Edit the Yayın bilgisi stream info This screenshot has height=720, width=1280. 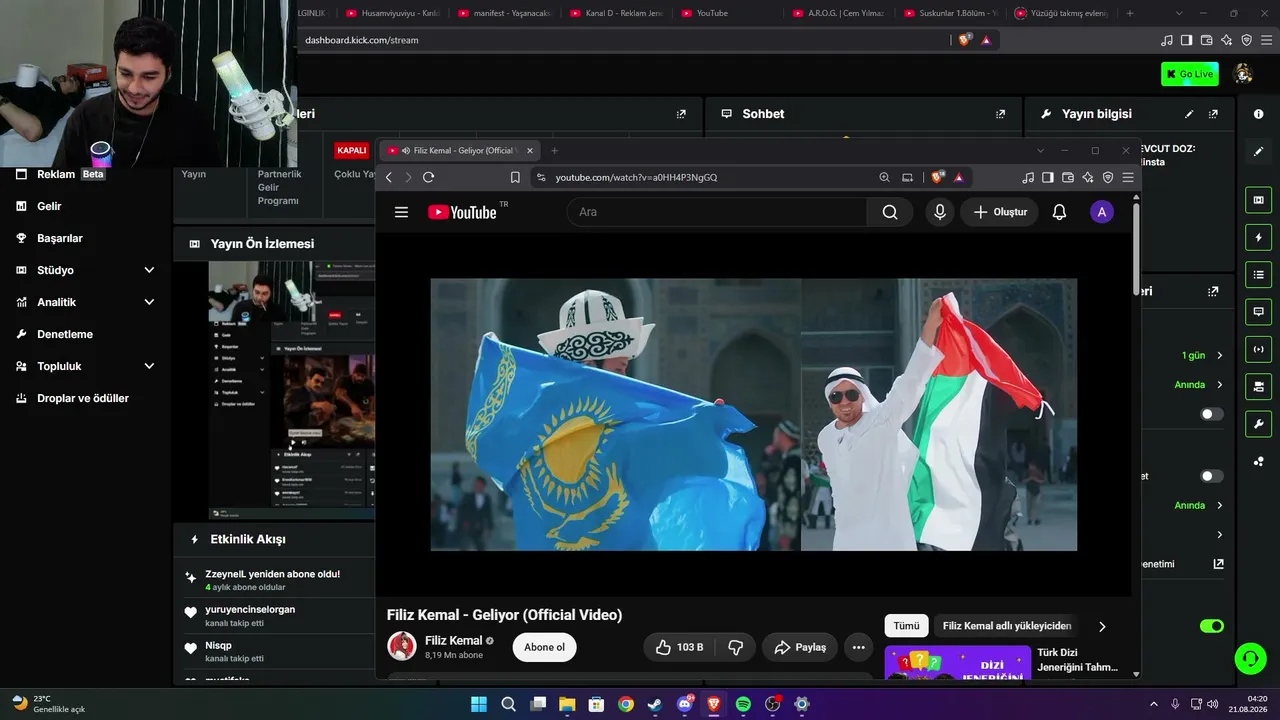(1189, 114)
